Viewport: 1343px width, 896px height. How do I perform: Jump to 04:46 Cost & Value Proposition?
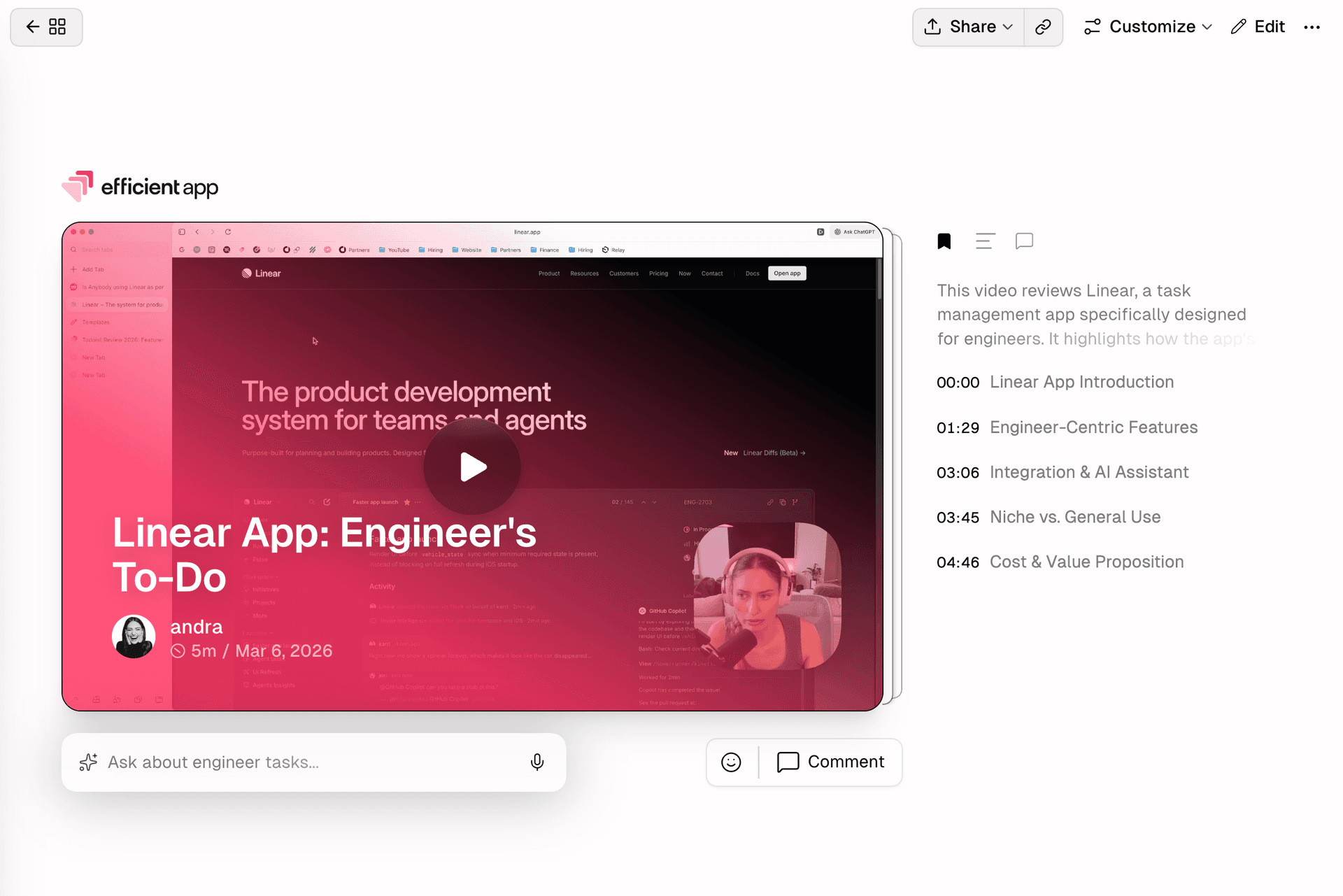1060,562
